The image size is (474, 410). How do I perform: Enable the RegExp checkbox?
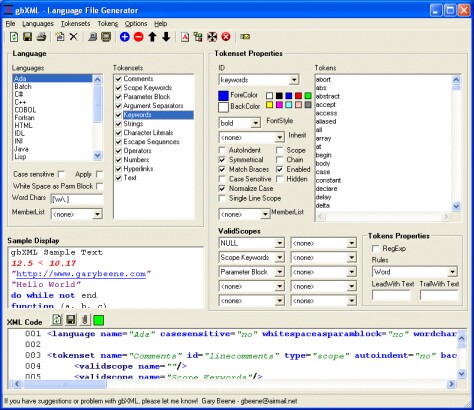pos(375,249)
